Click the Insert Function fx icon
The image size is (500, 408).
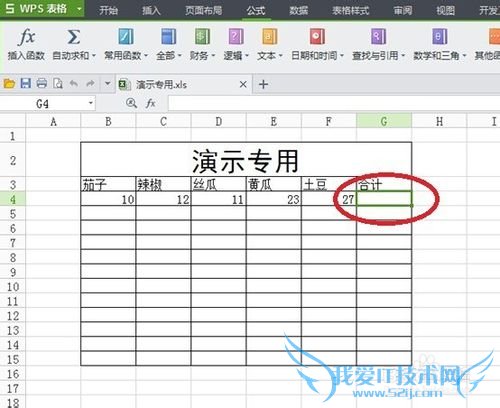coord(26,37)
